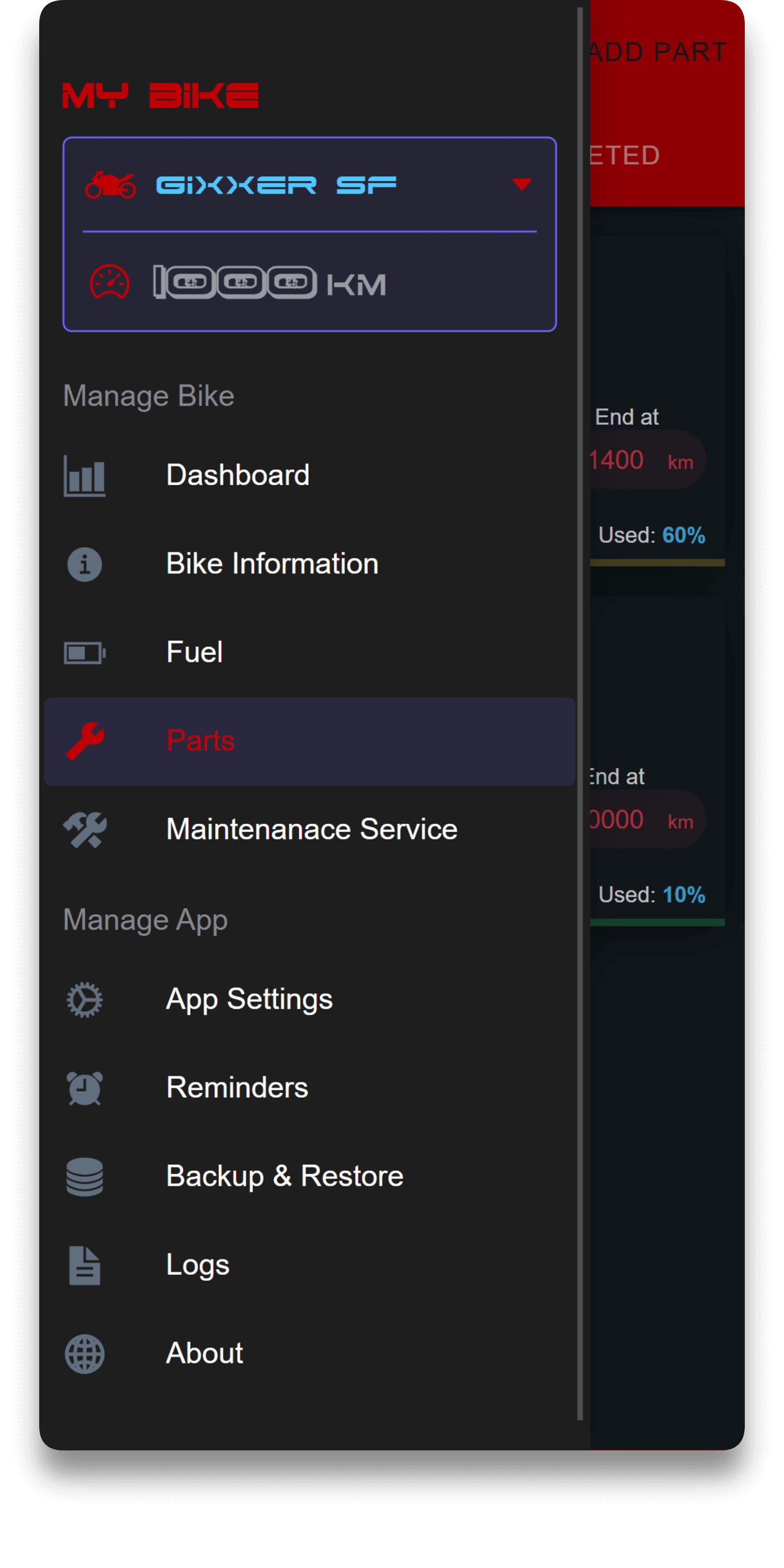The image size is (784, 1568).
Task: Click the info icon beside Bike Information
Action: (x=85, y=565)
